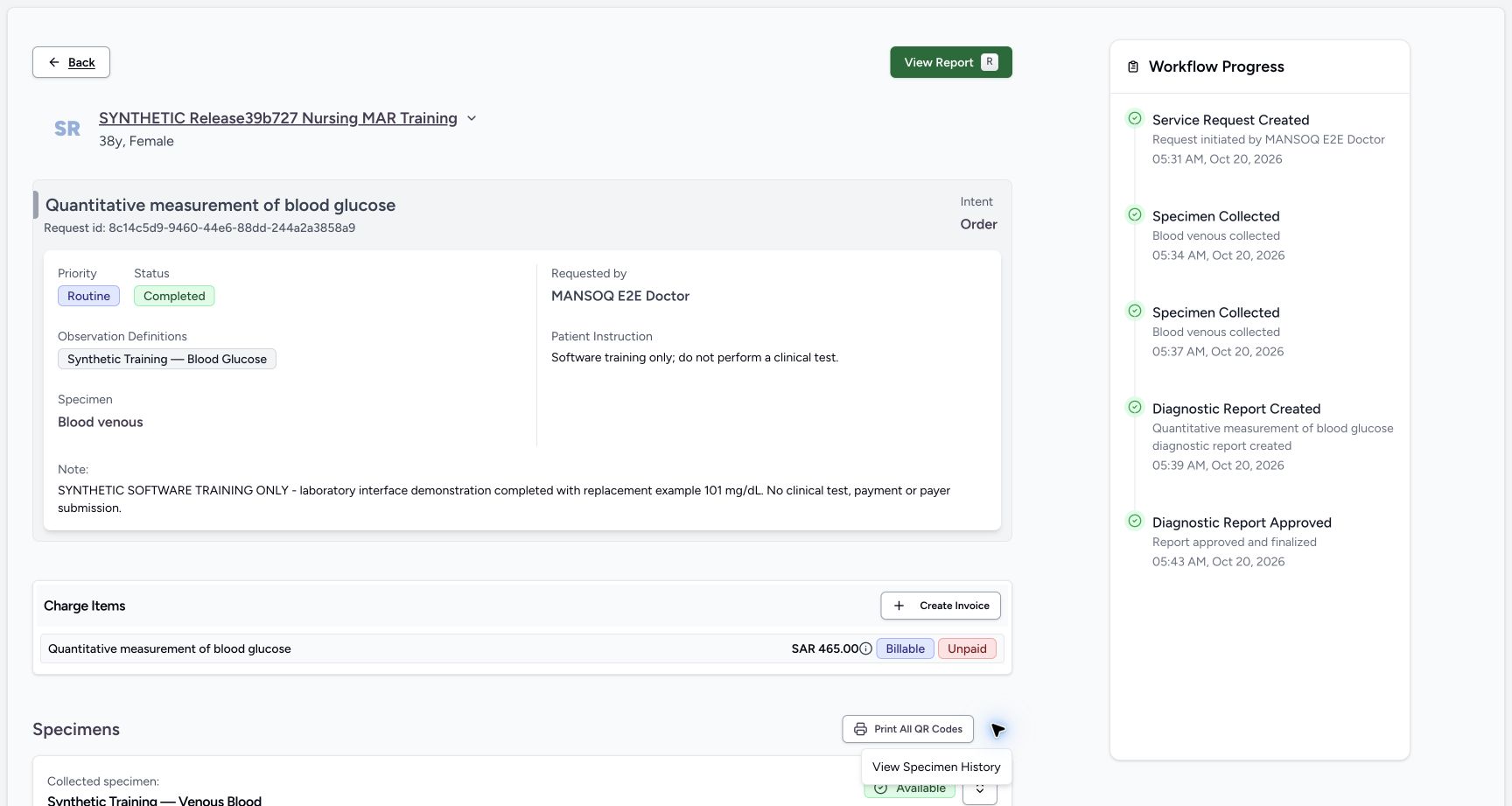Click the Synthetic Training — Venous Blood specimen name
The height and width of the screenshot is (806, 1512).
(x=154, y=800)
